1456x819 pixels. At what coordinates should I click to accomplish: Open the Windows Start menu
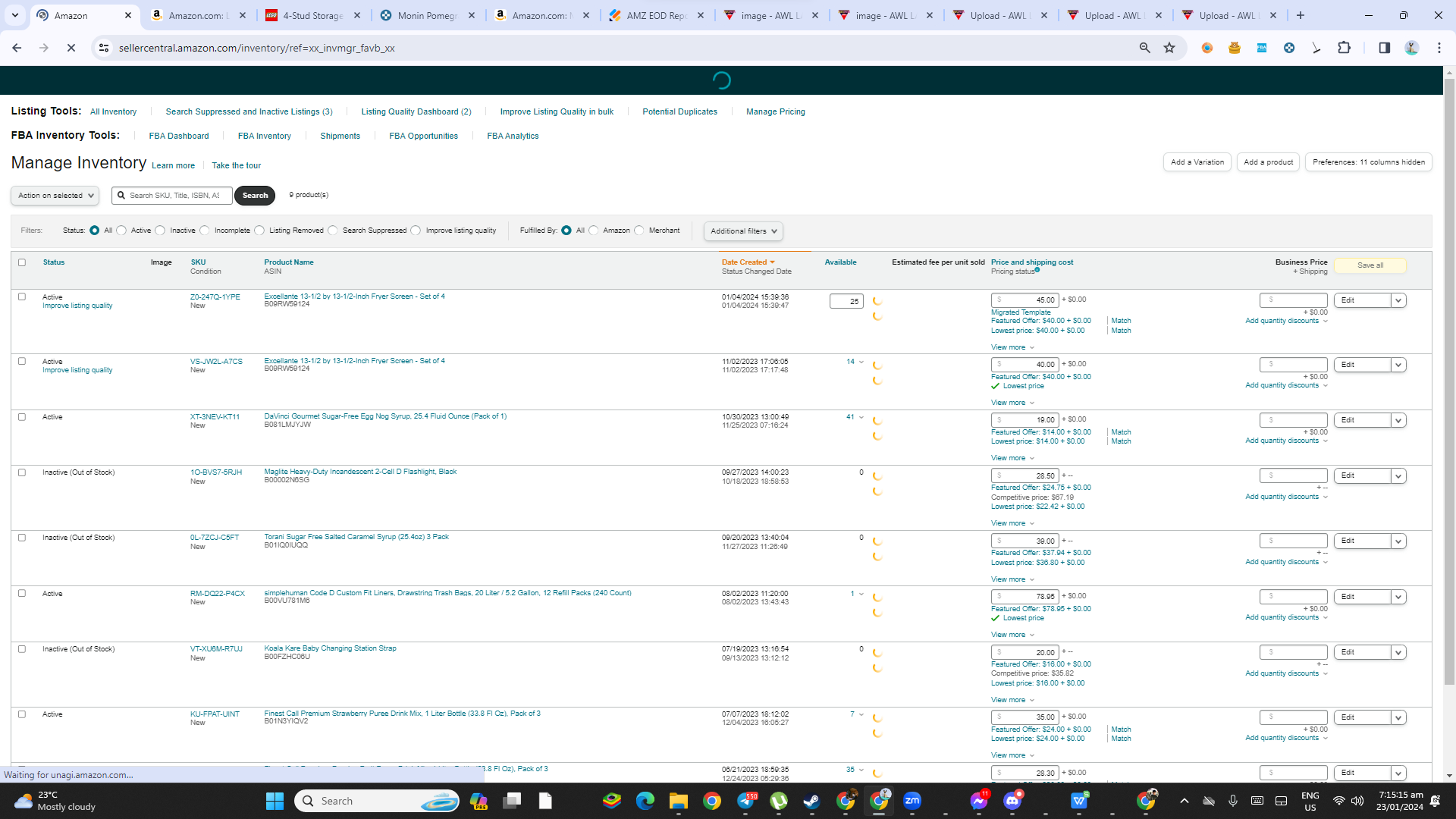click(275, 801)
